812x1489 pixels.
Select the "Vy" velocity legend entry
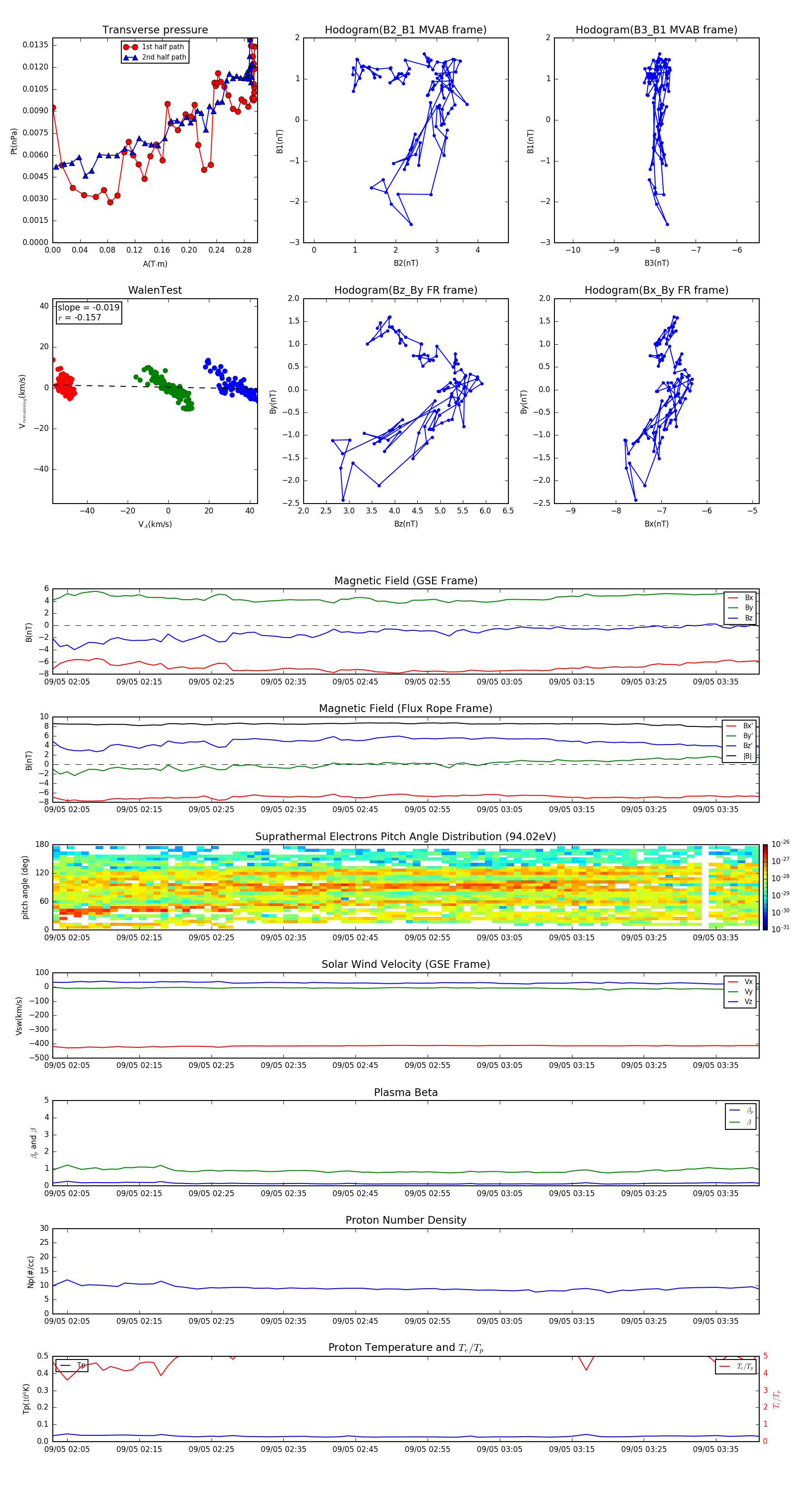pos(740,991)
